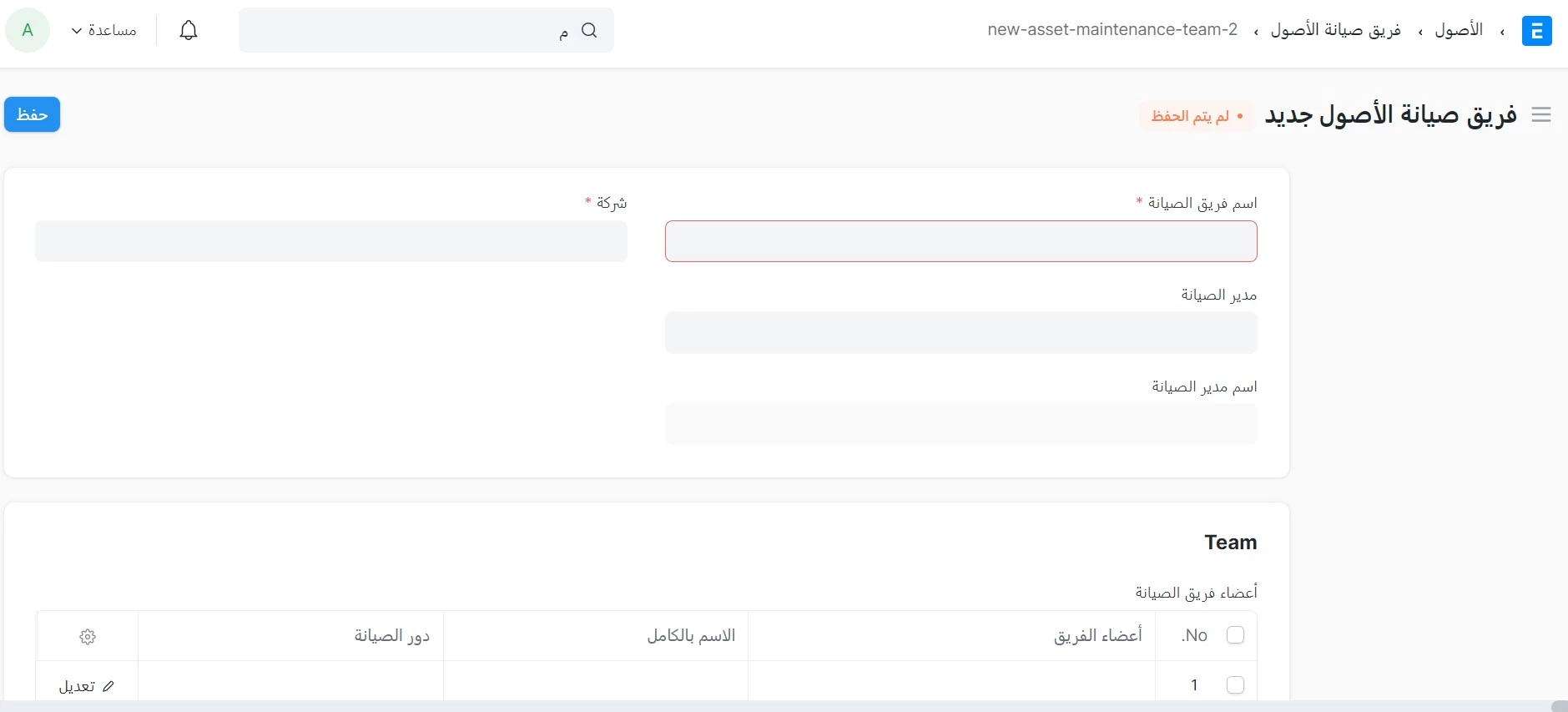Open the user avatar A menu
Image resolution: width=1568 pixels, height=712 pixels.
[x=28, y=30]
